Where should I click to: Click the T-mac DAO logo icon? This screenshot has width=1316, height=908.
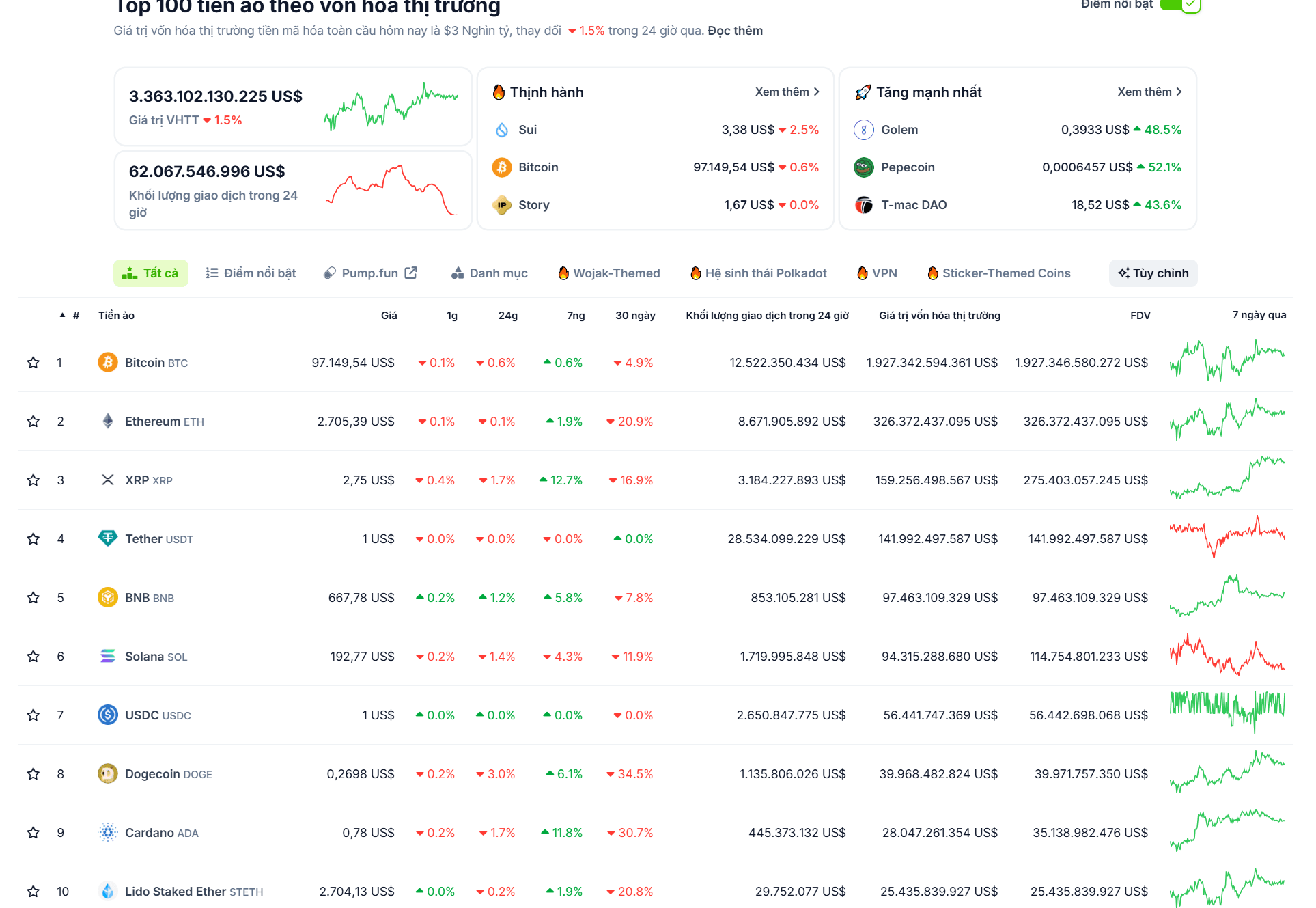pyautogui.click(x=864, y=205)
